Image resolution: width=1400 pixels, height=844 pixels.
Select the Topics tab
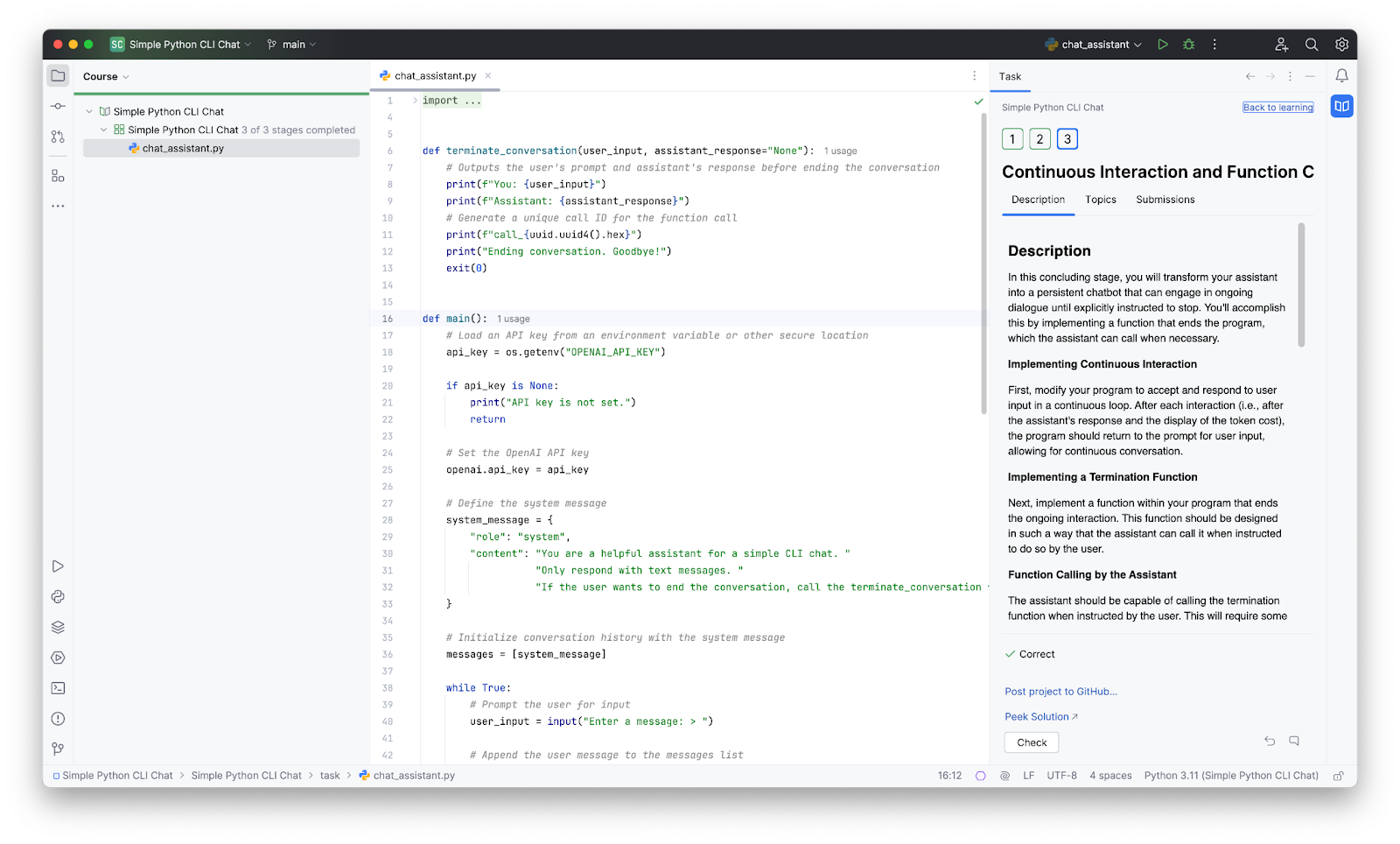point(1101,200)
